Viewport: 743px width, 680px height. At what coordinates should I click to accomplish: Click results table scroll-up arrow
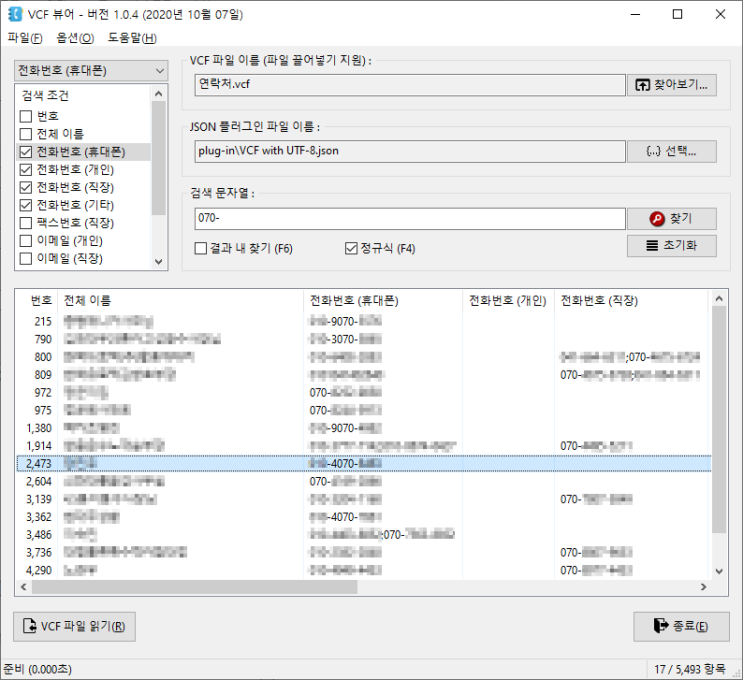coord(719,299)
